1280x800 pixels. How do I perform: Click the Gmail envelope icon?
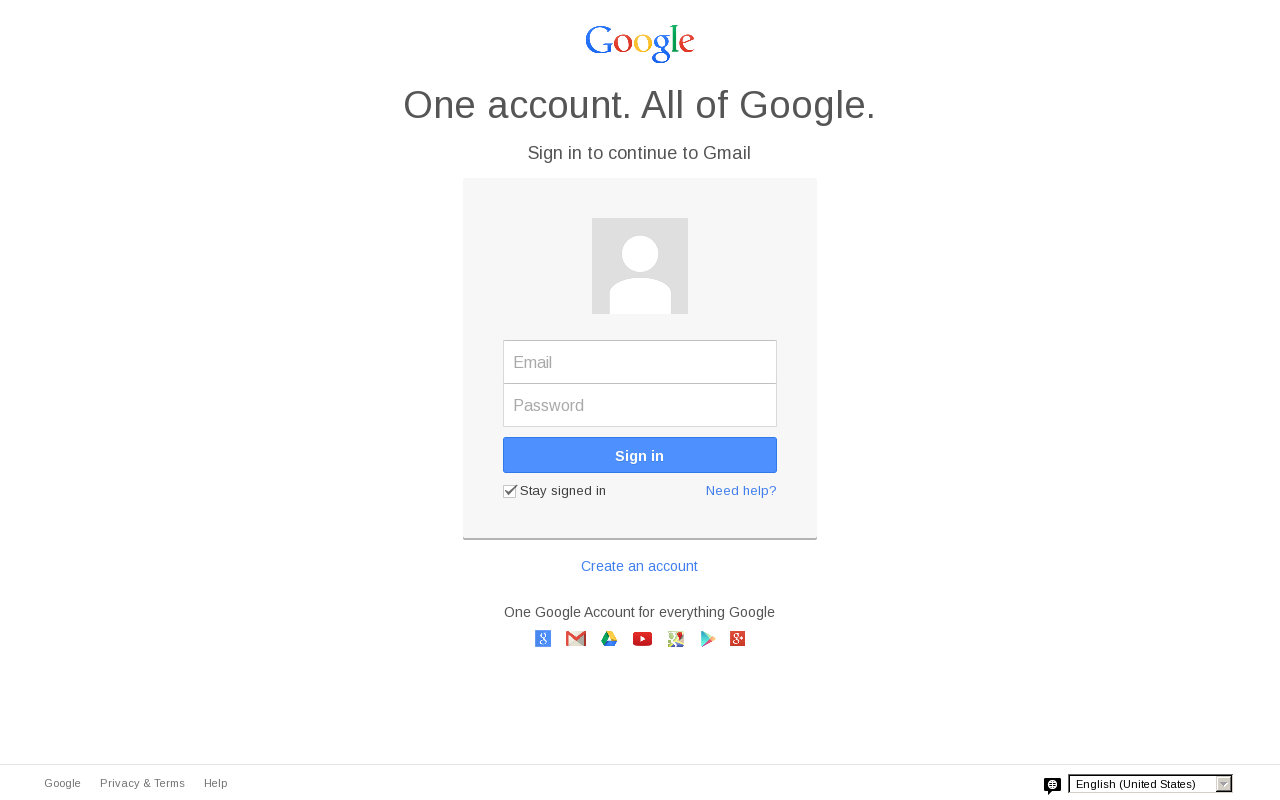pyautogui.click(x=576, y=639)
